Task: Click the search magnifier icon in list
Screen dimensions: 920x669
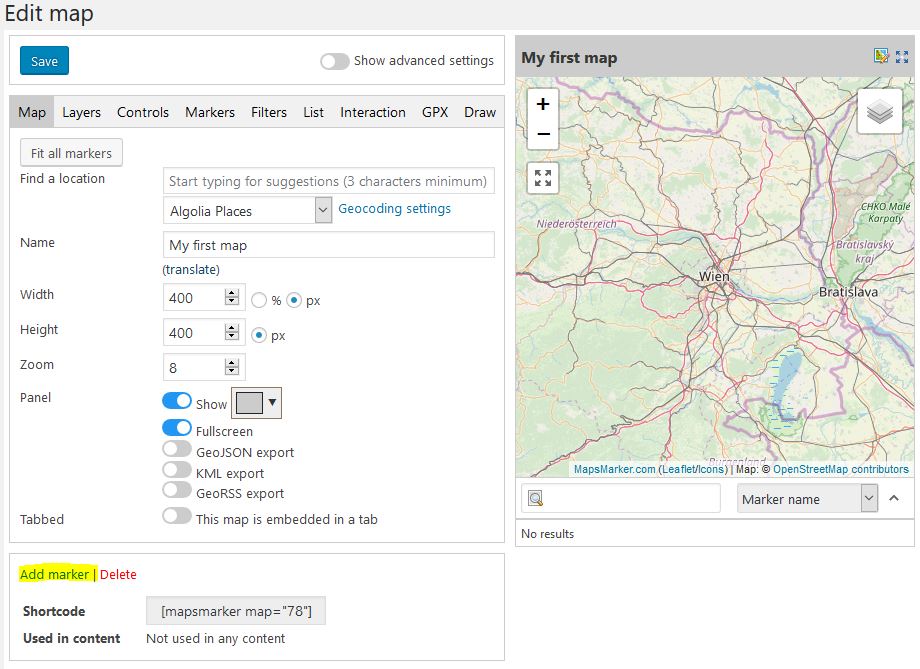Action: (535, 499)
